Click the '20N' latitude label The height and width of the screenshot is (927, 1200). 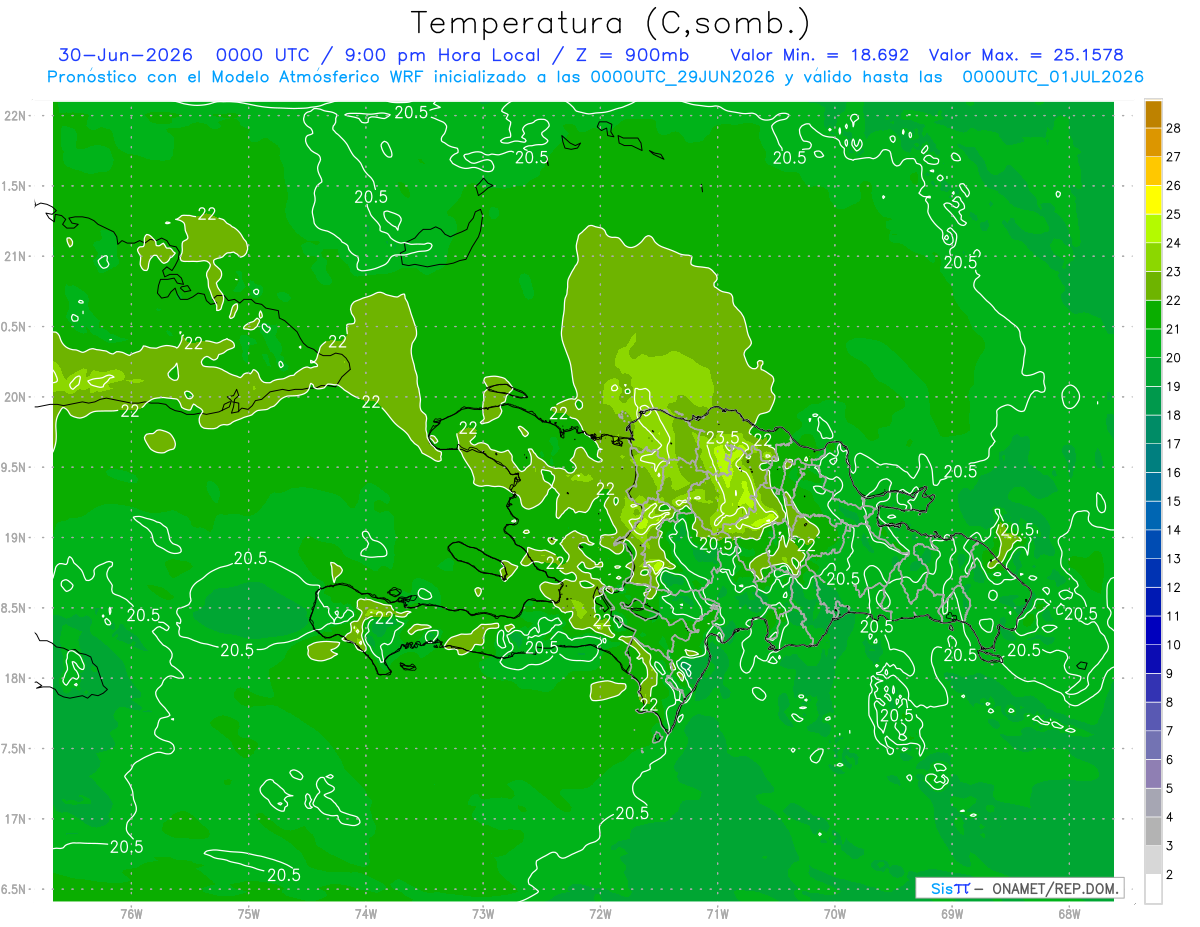click(16, 397)
